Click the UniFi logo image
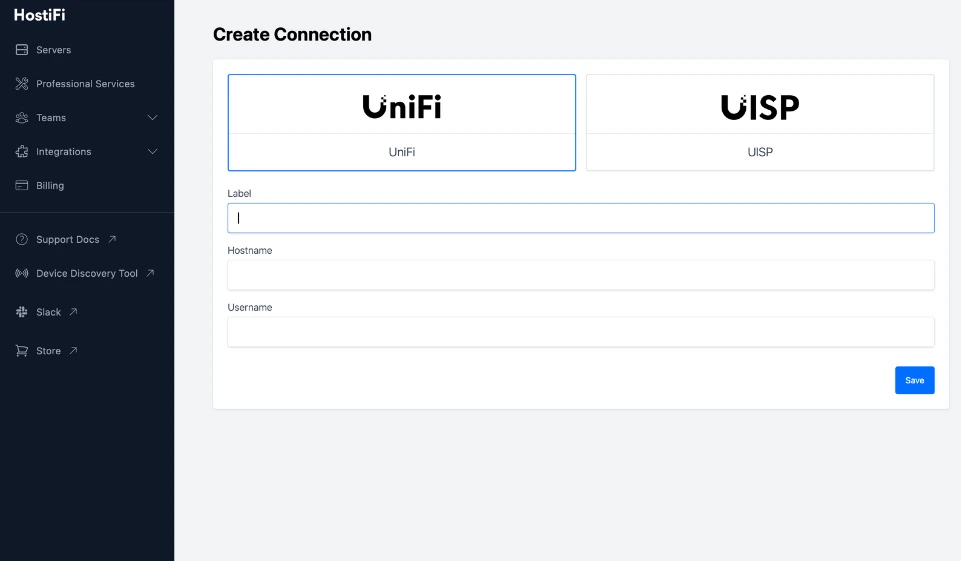Viewport: 961px width, 561px height. click(x=402, y=107)
